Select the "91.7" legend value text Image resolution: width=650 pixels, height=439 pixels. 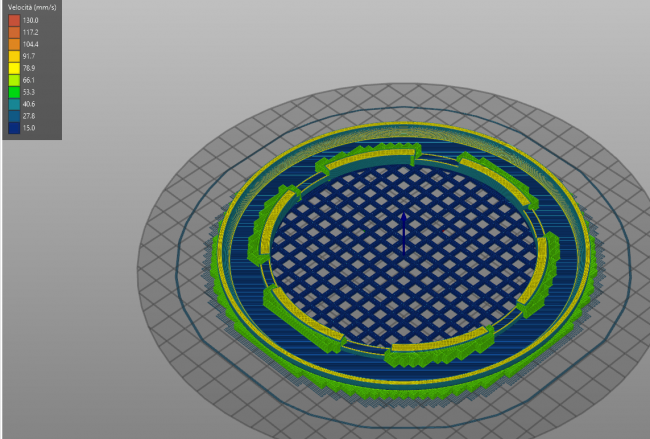point(29,56)
